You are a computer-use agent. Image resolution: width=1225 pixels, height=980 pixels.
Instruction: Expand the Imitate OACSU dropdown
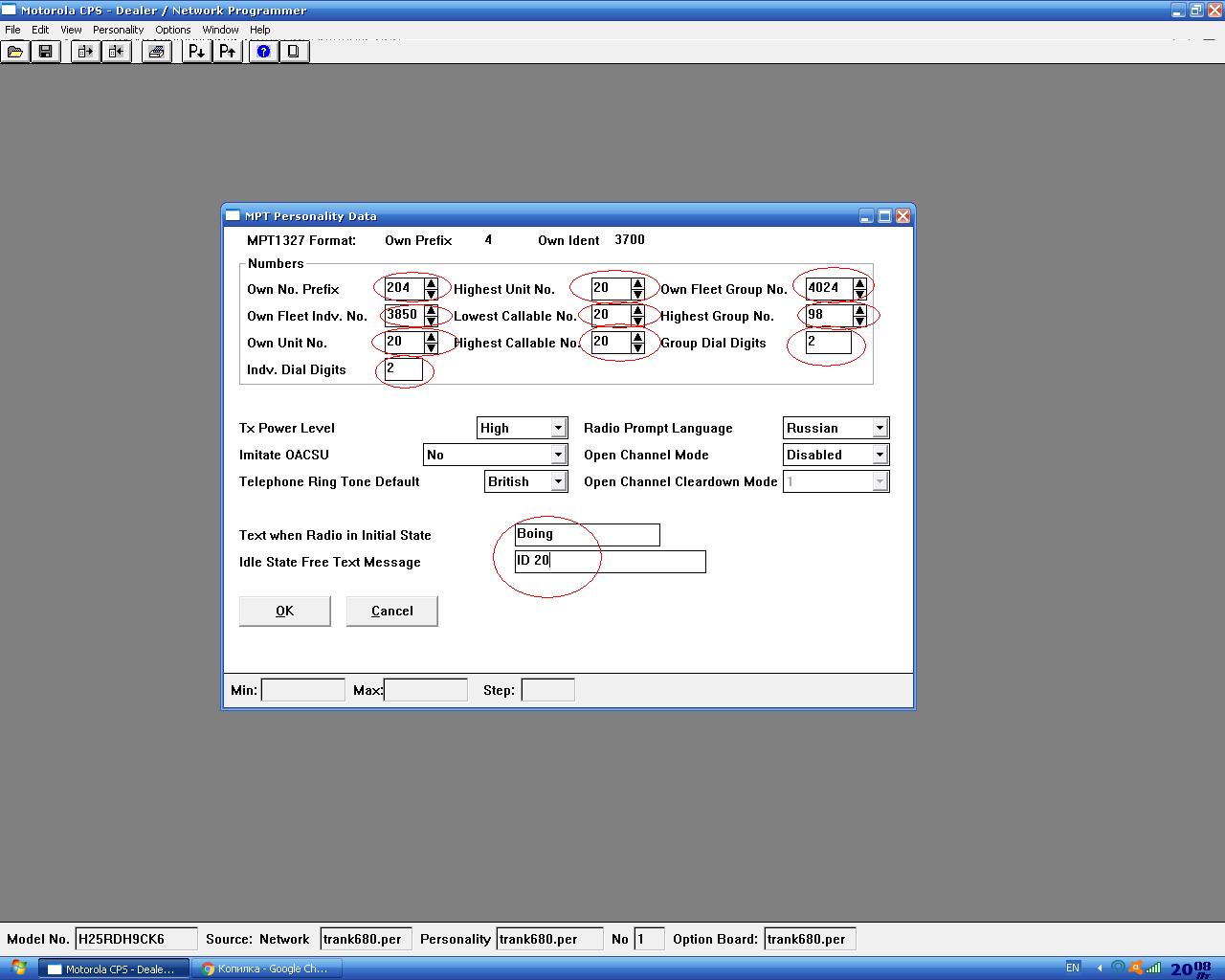[558, 455]
